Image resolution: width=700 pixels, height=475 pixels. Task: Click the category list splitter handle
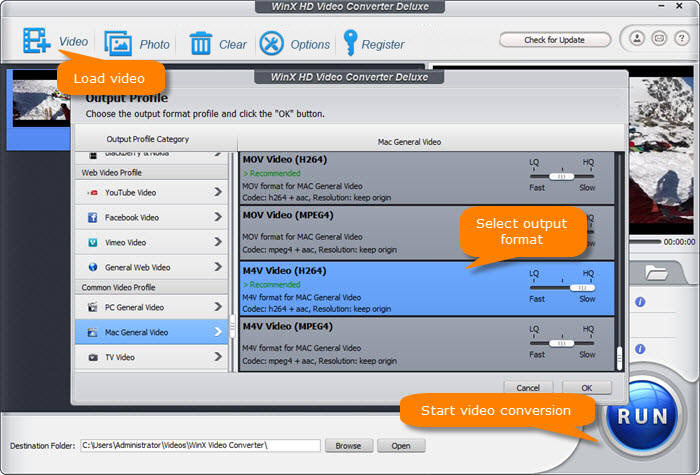coord(232,327)
